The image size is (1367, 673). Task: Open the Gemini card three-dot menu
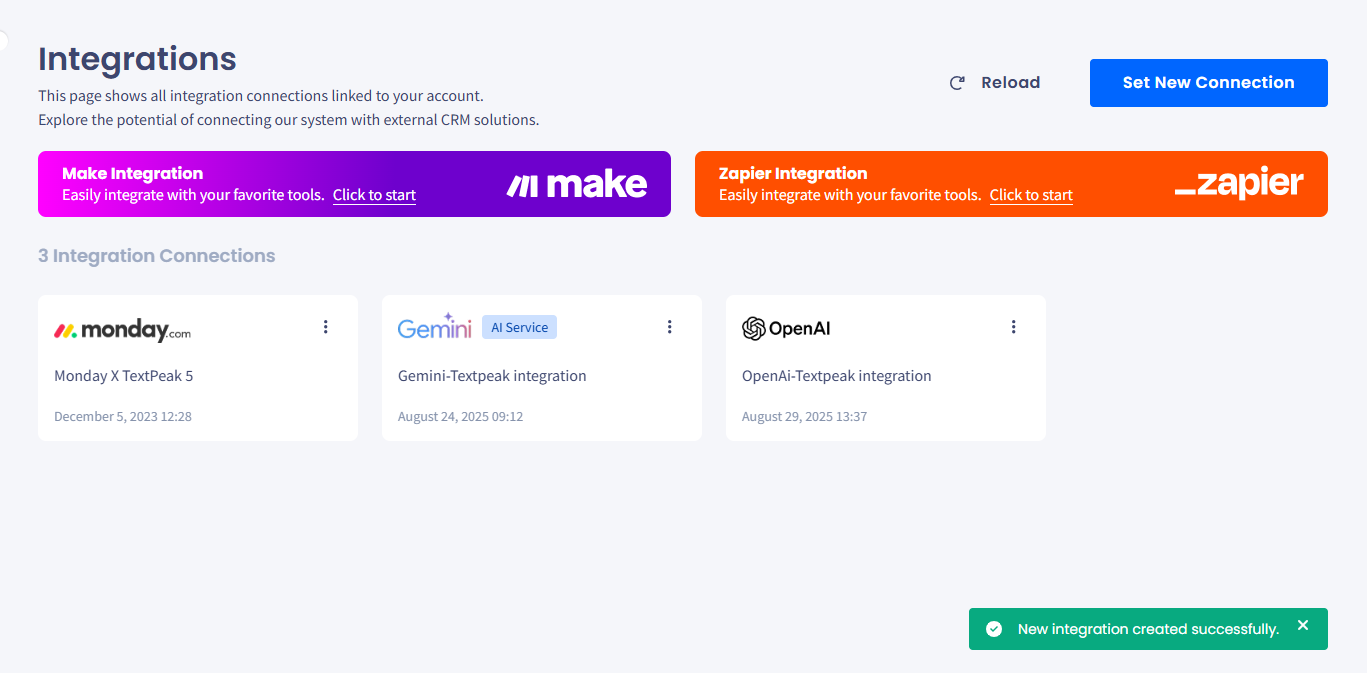(670, 327)
